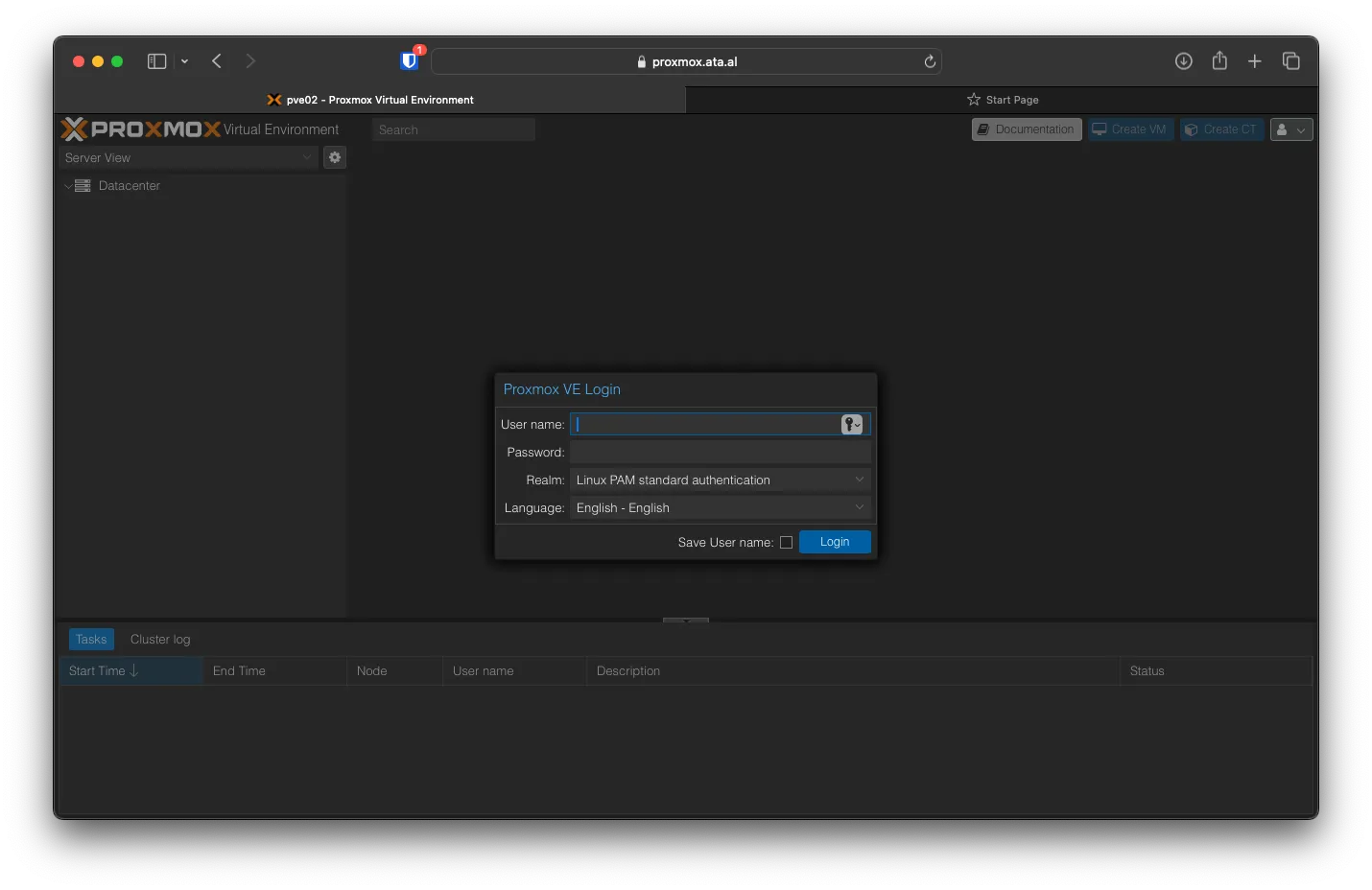This screenshot has width=1372, height=890.
Task: Open tab group dropdown arrow next to sidebar
Action: click(184, 61)
